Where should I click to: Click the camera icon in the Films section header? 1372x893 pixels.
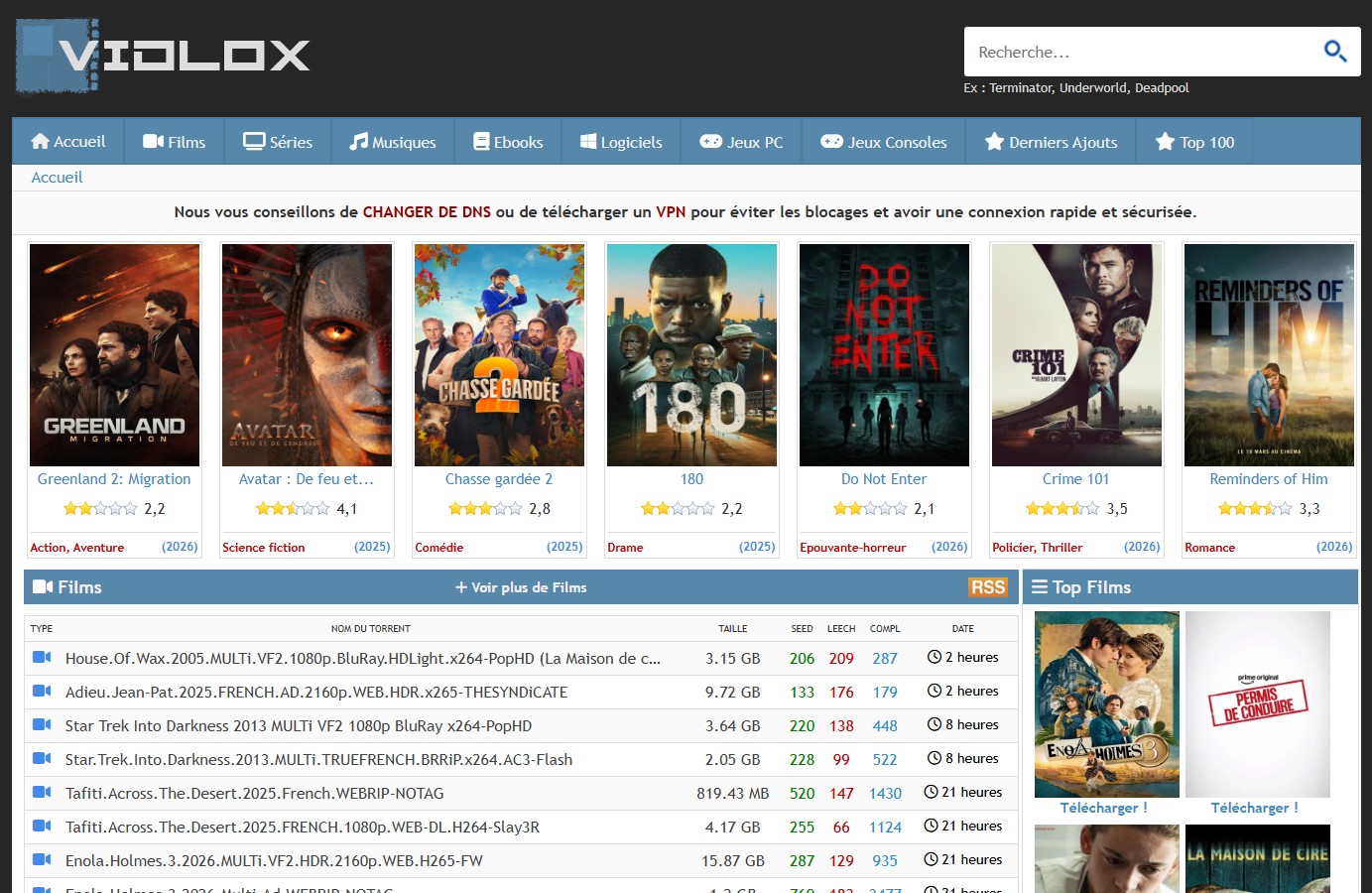(x=43, y=587)
